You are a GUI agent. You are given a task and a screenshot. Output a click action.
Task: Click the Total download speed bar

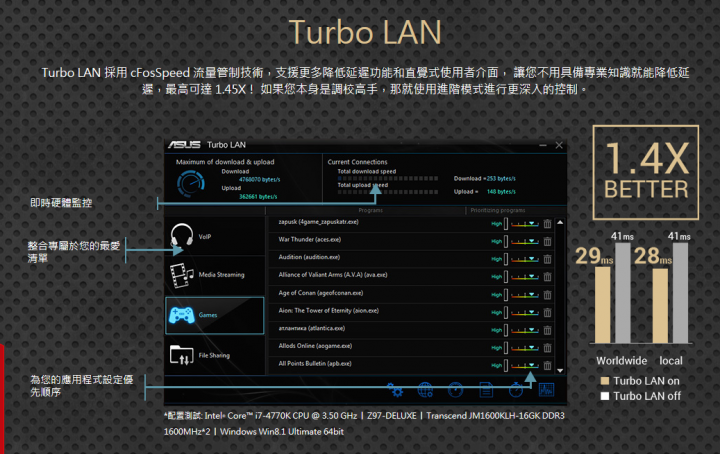[388, 178]
